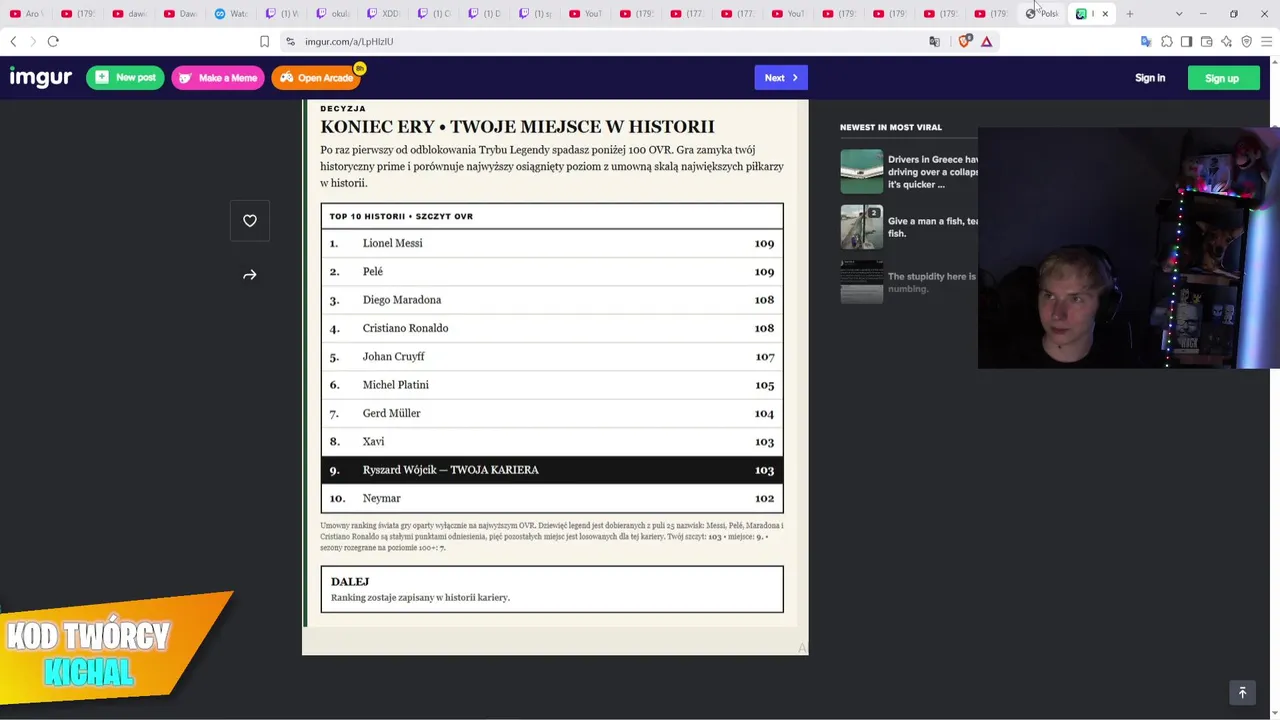Open Make a Meme
The width and height of the screenshot is (1280, 720).
point(217,78)
